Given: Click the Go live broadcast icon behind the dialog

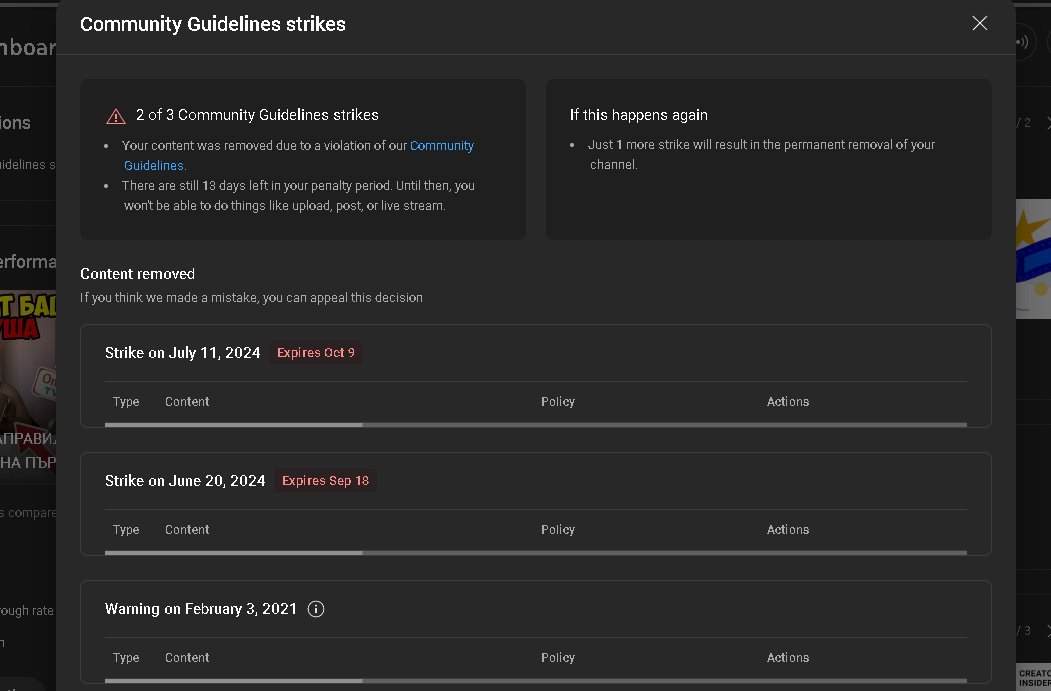Looking at the screenshot, I should point(1024,42).
